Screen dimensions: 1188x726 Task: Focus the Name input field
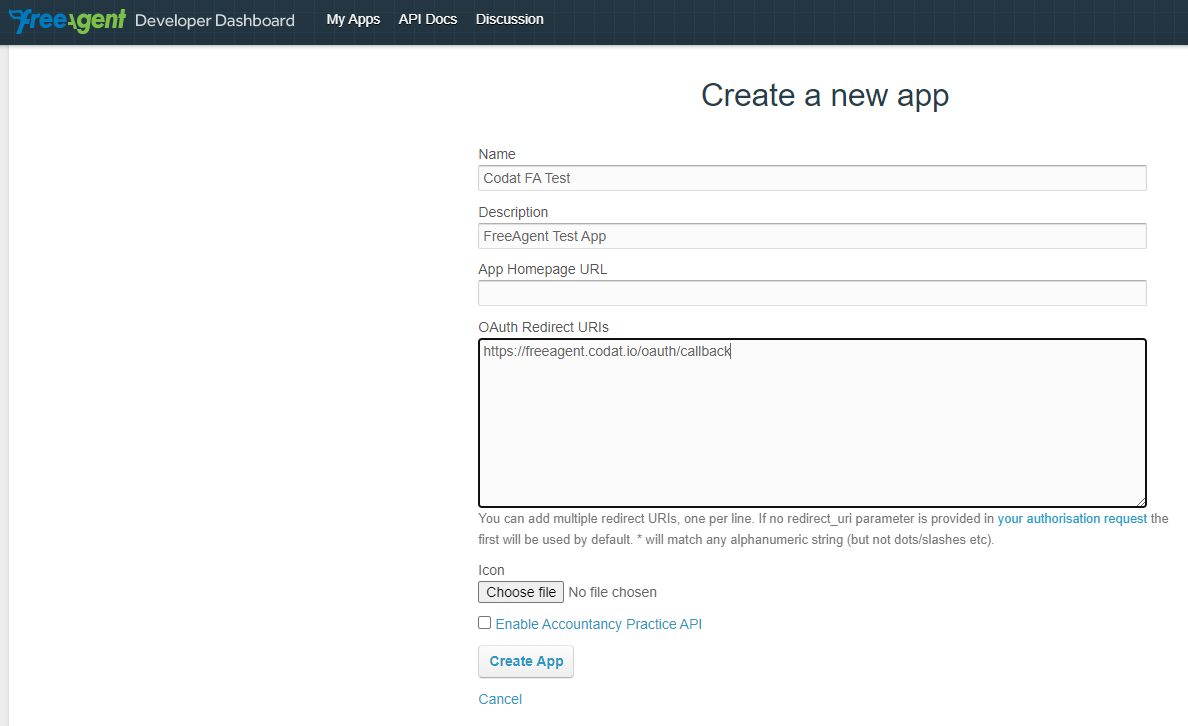(811, 178)
